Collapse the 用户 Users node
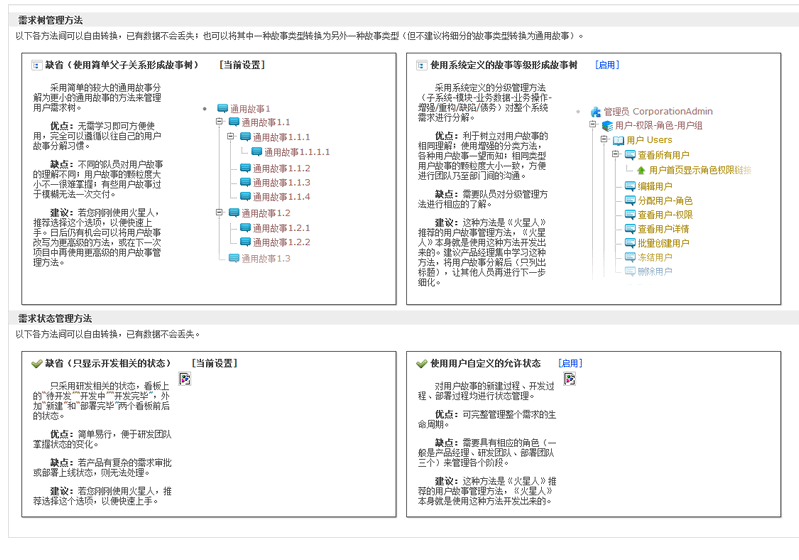This screenshot has width=799, height=560. click(x=604, y=139)
